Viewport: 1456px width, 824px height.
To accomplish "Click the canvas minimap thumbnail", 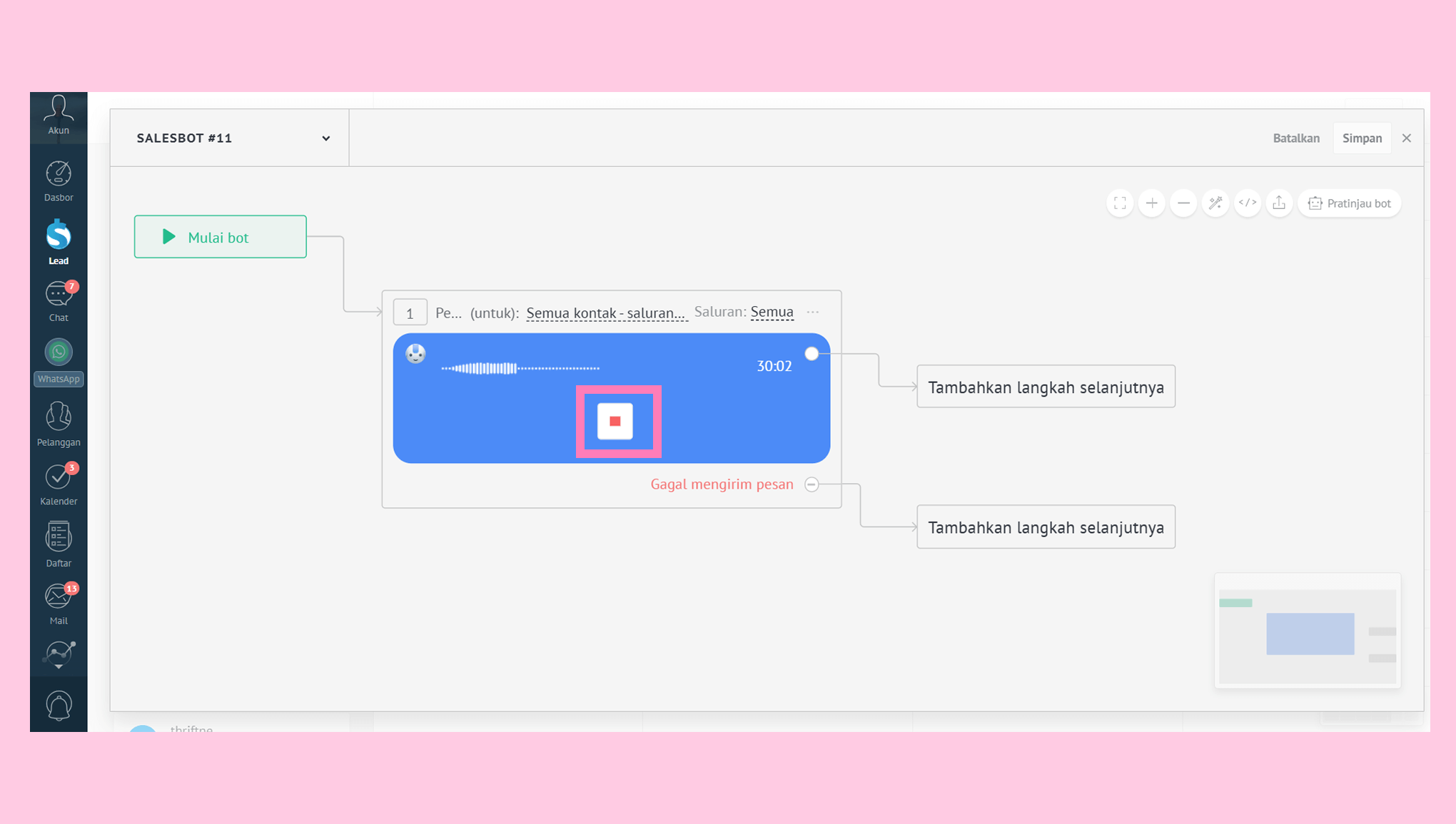I will pos(1308,631).
